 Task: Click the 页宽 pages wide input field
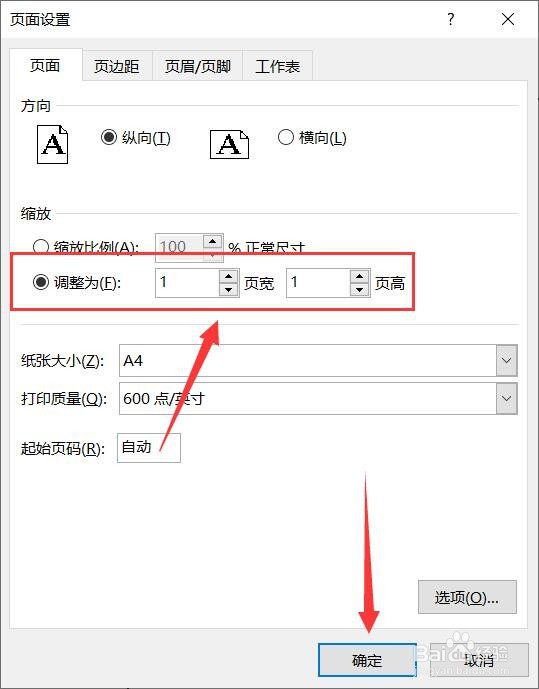[x=188, y=283]
